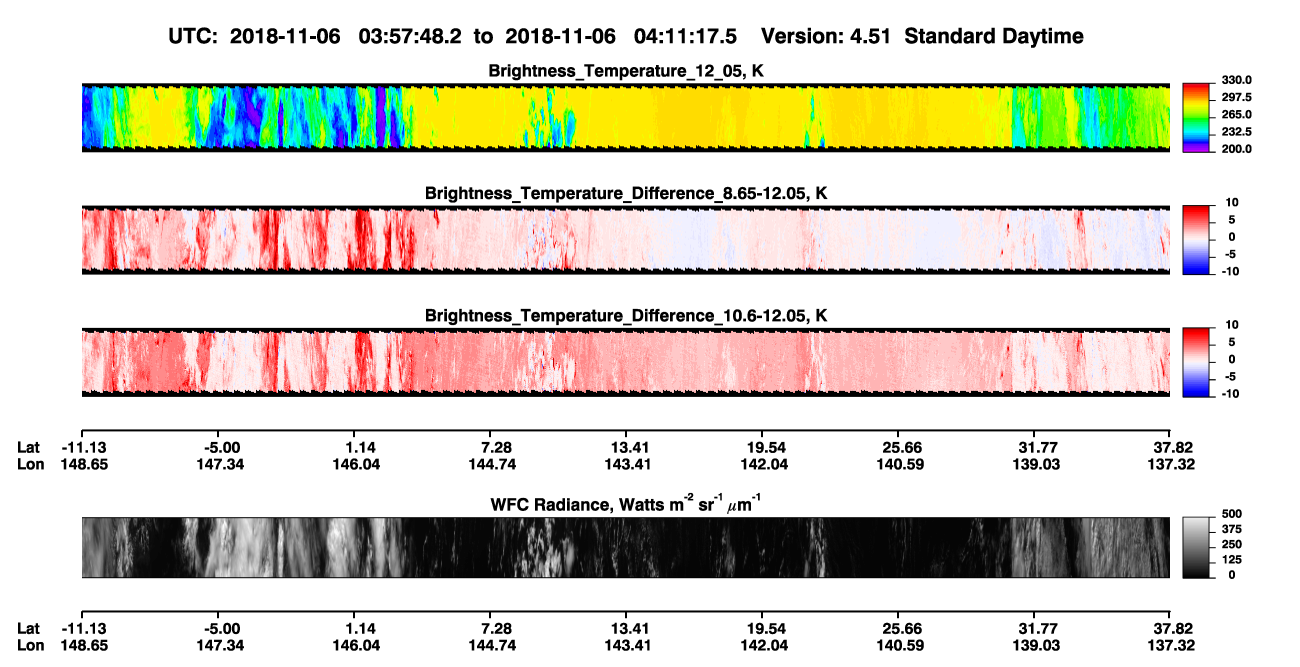Click the WFC Radiance grayscale image strip
Screen dimensions: 1300x667
(626, 547)
